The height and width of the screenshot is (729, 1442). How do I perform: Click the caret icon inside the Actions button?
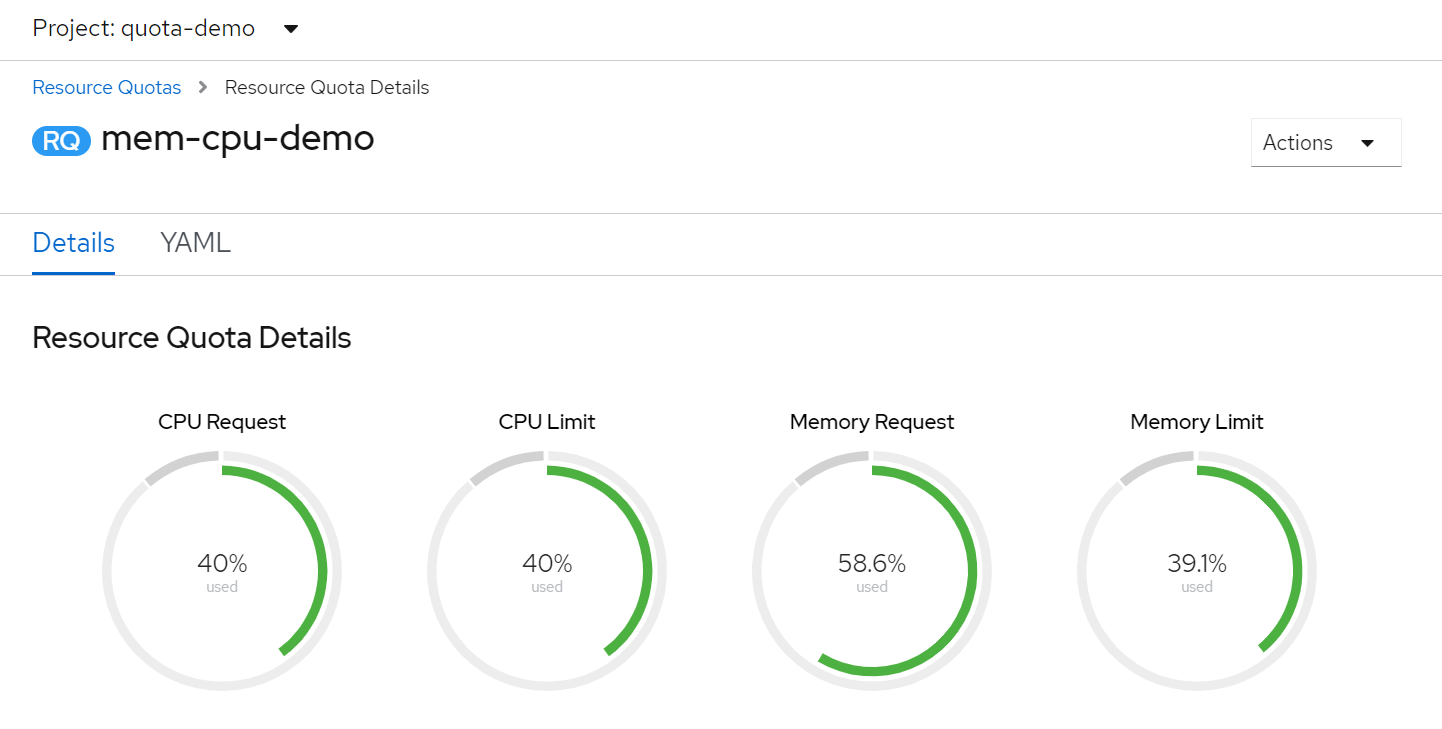1368,142
